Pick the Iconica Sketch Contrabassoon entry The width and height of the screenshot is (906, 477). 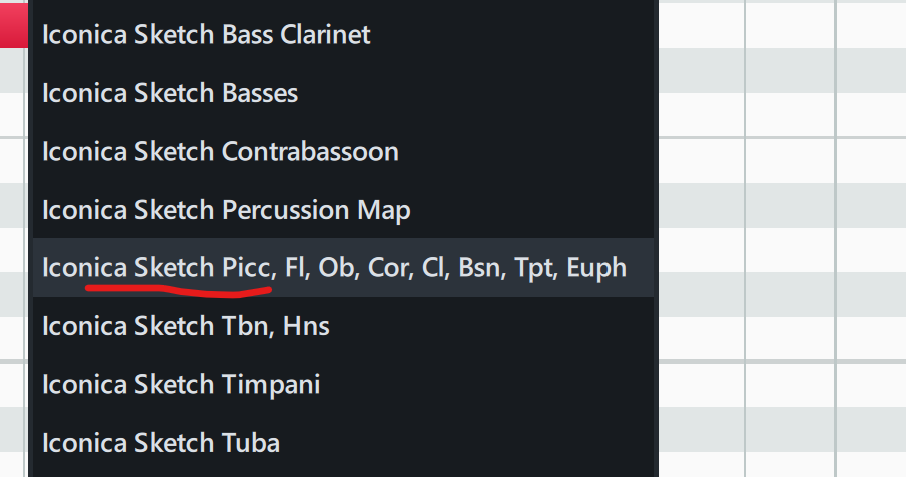220,152
